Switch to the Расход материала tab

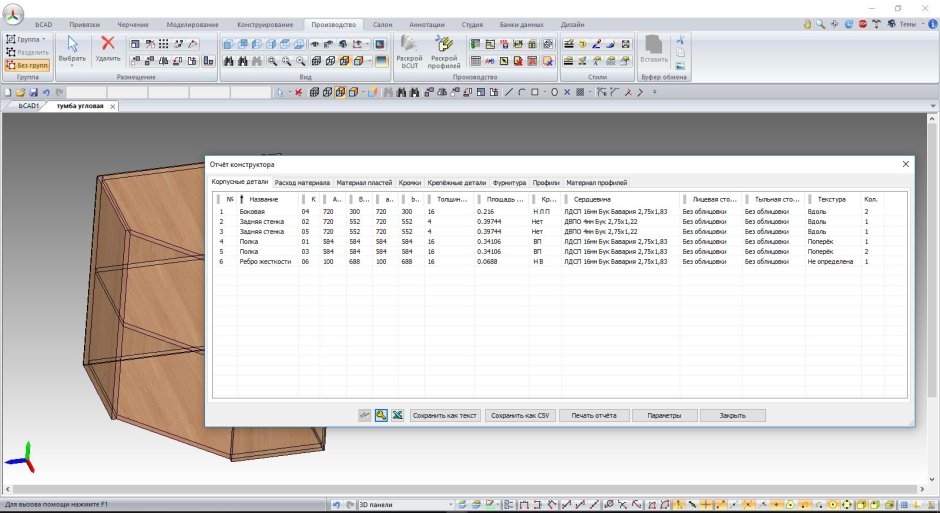click(x=302, y=183)
